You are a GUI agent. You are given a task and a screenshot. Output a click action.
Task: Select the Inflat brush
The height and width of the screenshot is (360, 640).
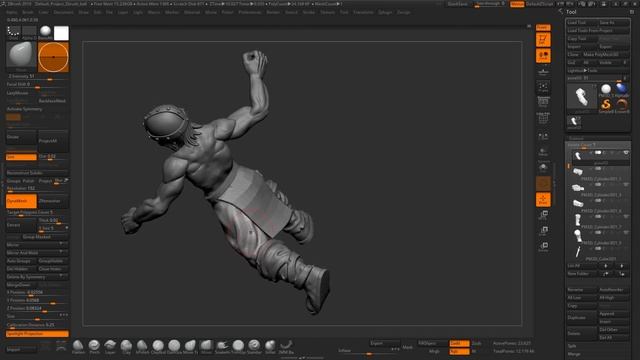pos(270,347)
